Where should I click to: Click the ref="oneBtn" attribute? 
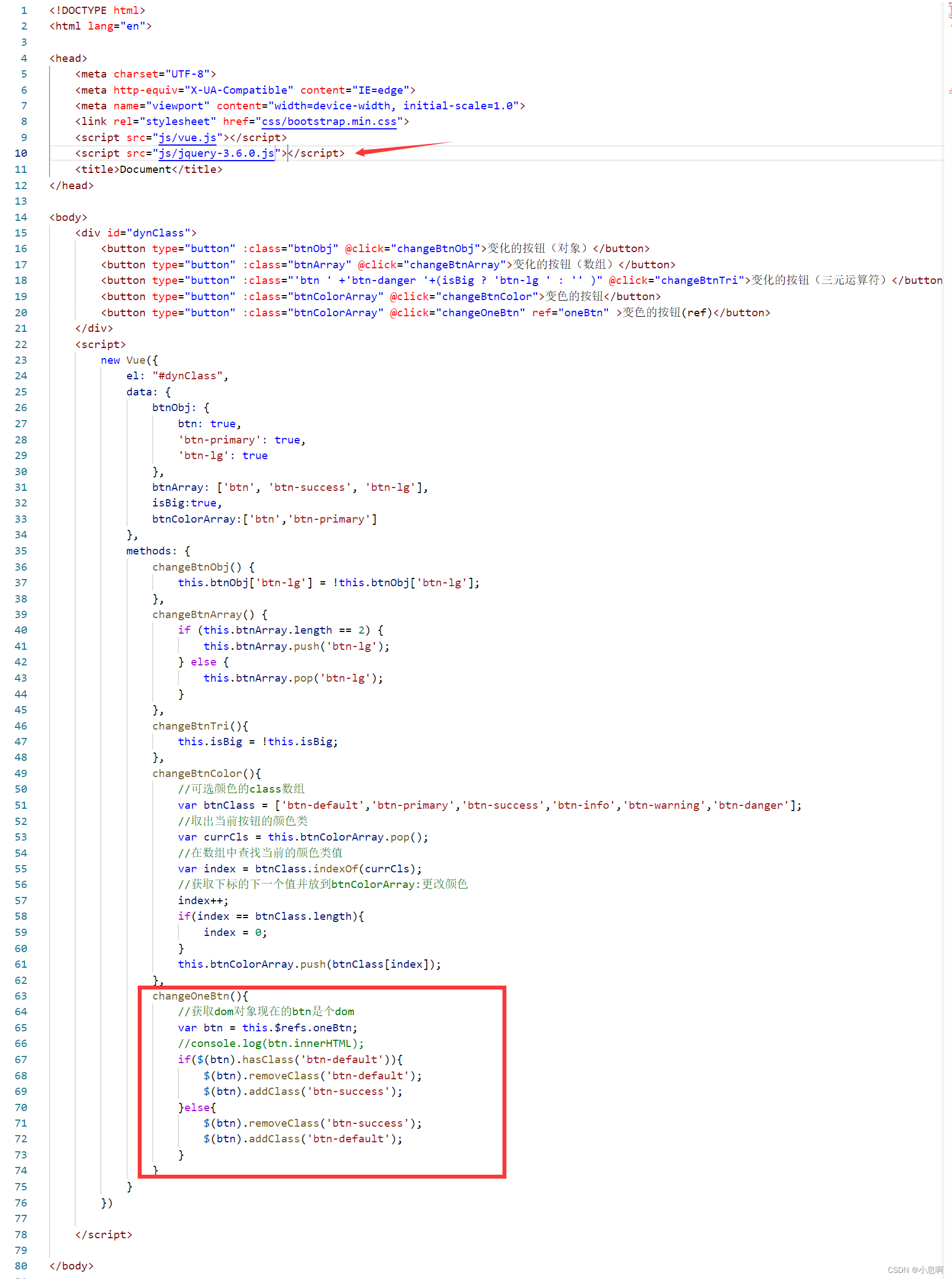pos(571,312)
